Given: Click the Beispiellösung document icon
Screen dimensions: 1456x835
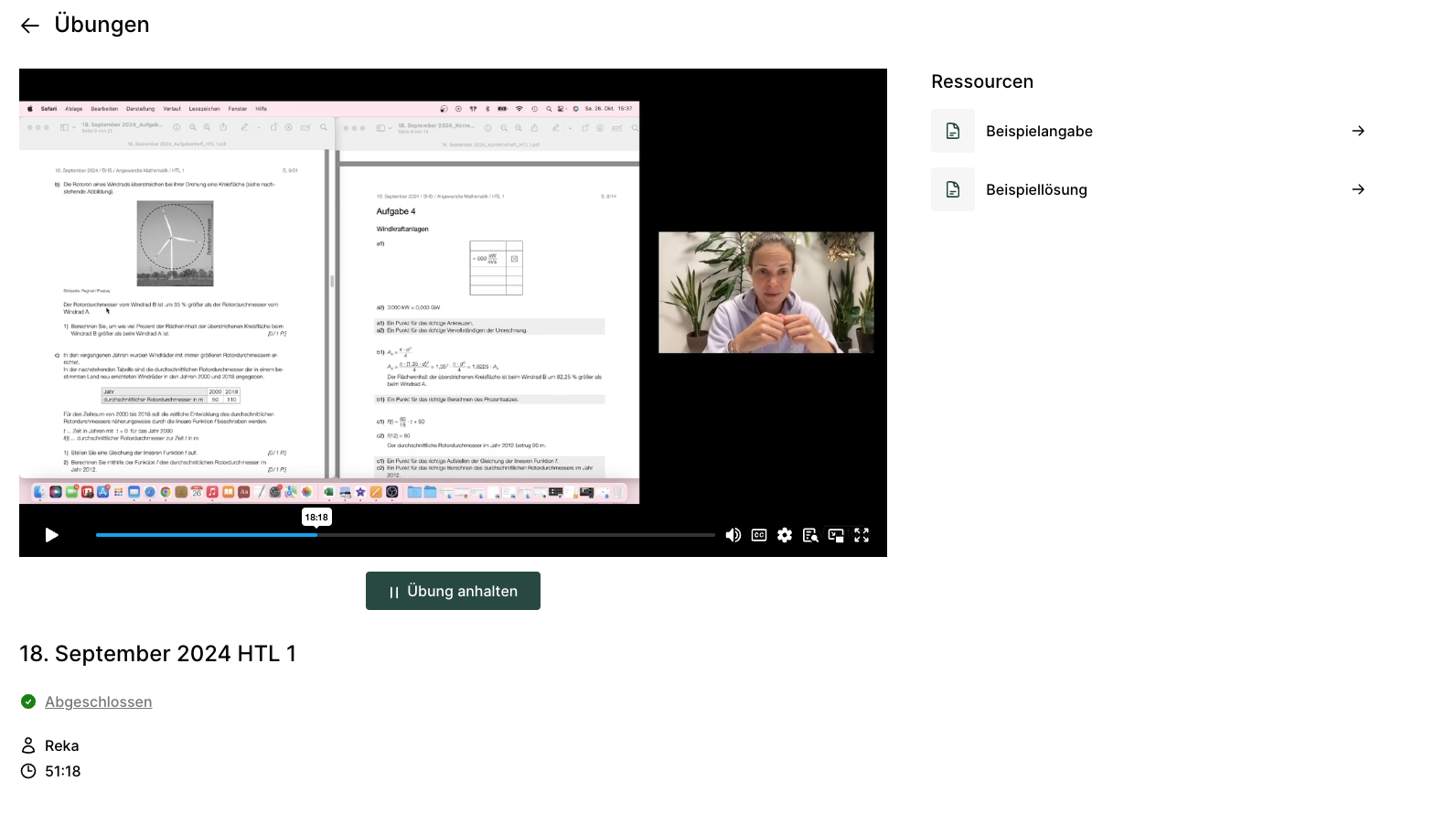Looking at the screenshot, I should point(953,189).
